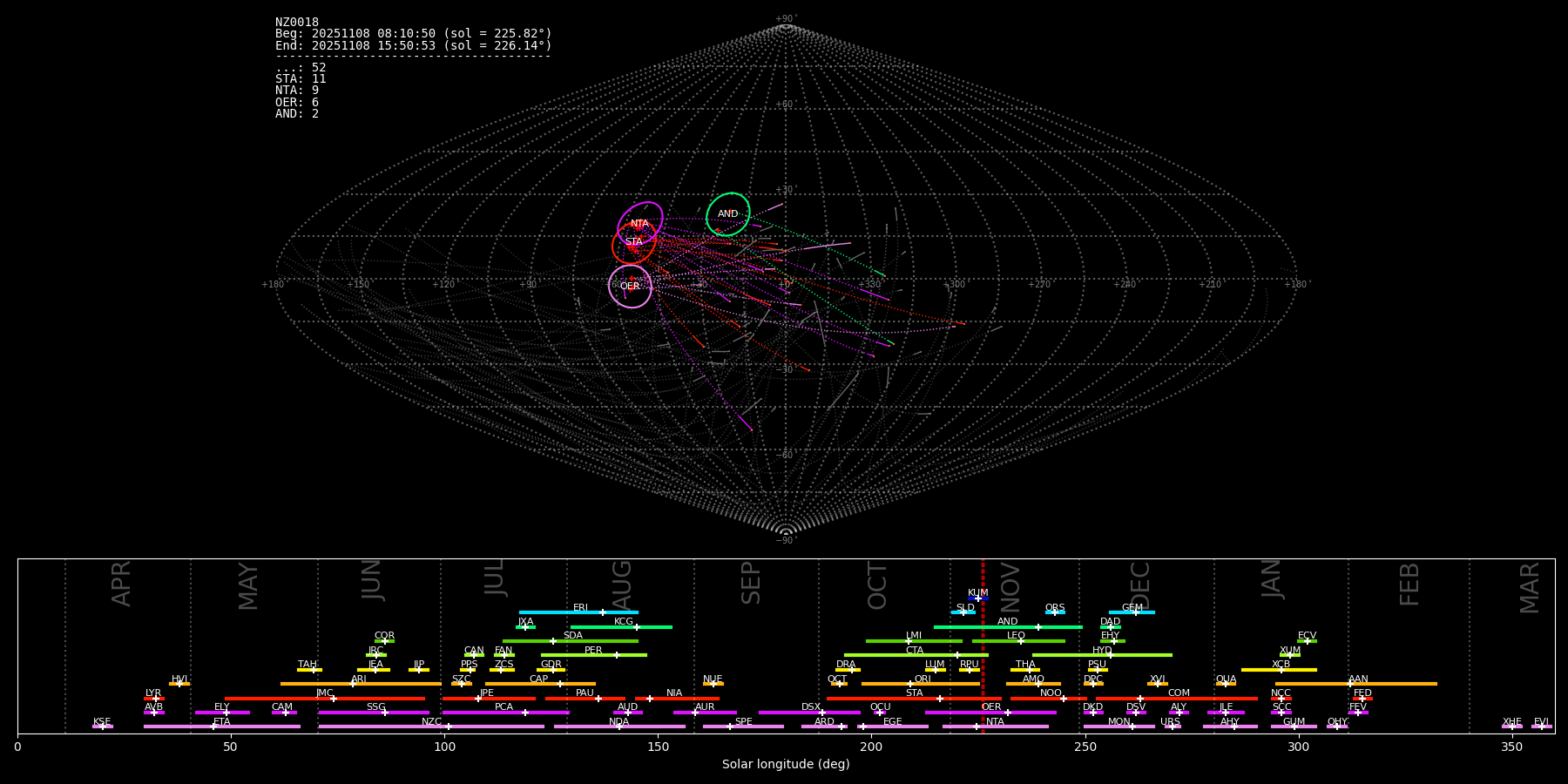The width and height of the screenshot is (1568, 784).
Task: Select the 100 tick on the solar longitude axis
Action: pos(444,747)
